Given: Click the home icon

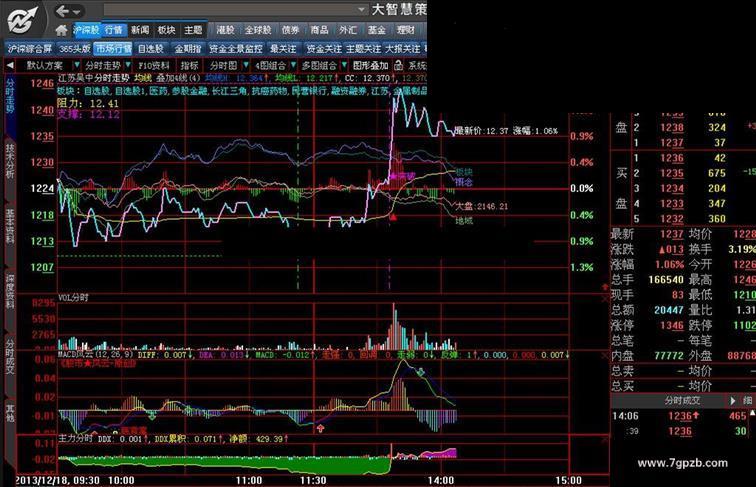Looking at the screenshot, I should (x=61, y=30).
